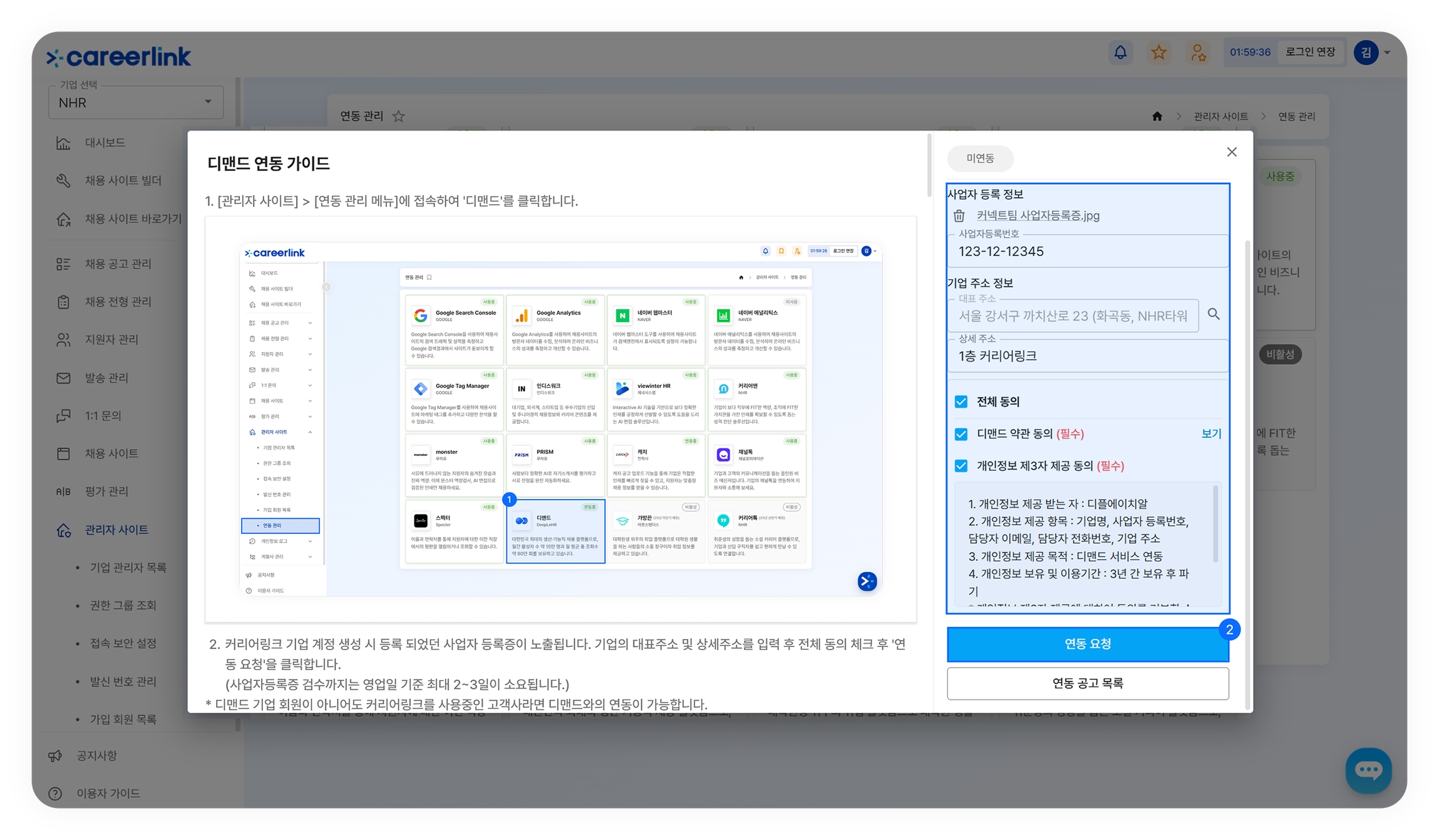The height and width of the screenshot is (840, 1439).
Task: Open the 기업 선택 NHR dropdown
Action: (x=136, y=102)
